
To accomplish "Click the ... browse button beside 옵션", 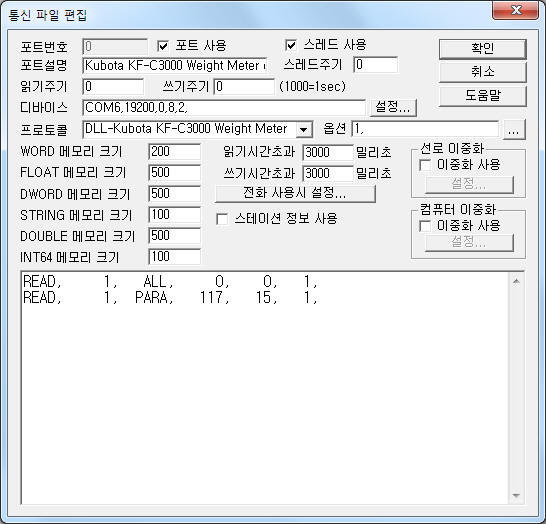I will click(x=514, y=130).
